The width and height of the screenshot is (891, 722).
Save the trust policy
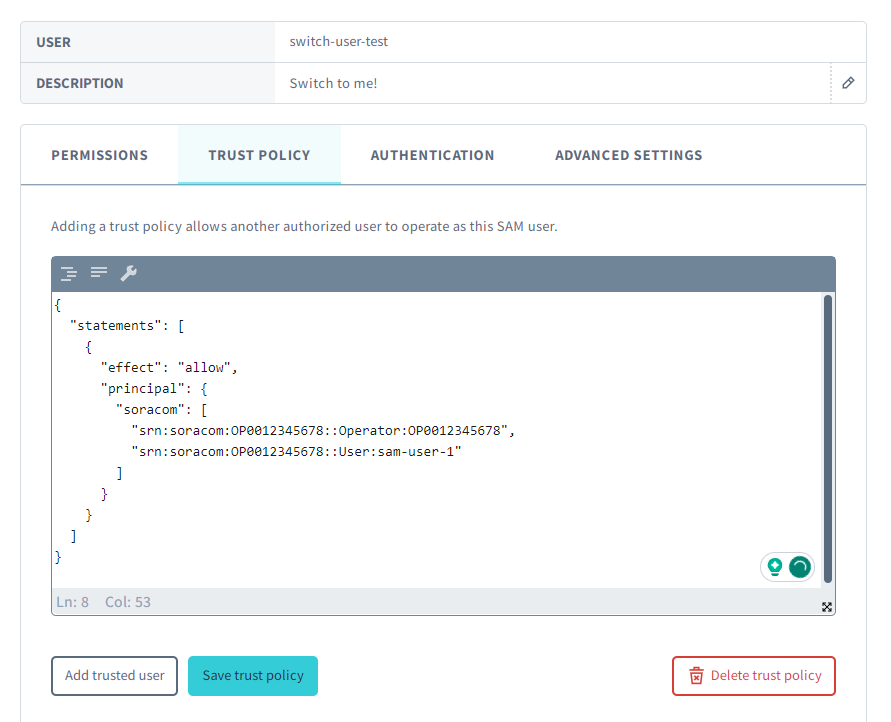tap(253, 676)
